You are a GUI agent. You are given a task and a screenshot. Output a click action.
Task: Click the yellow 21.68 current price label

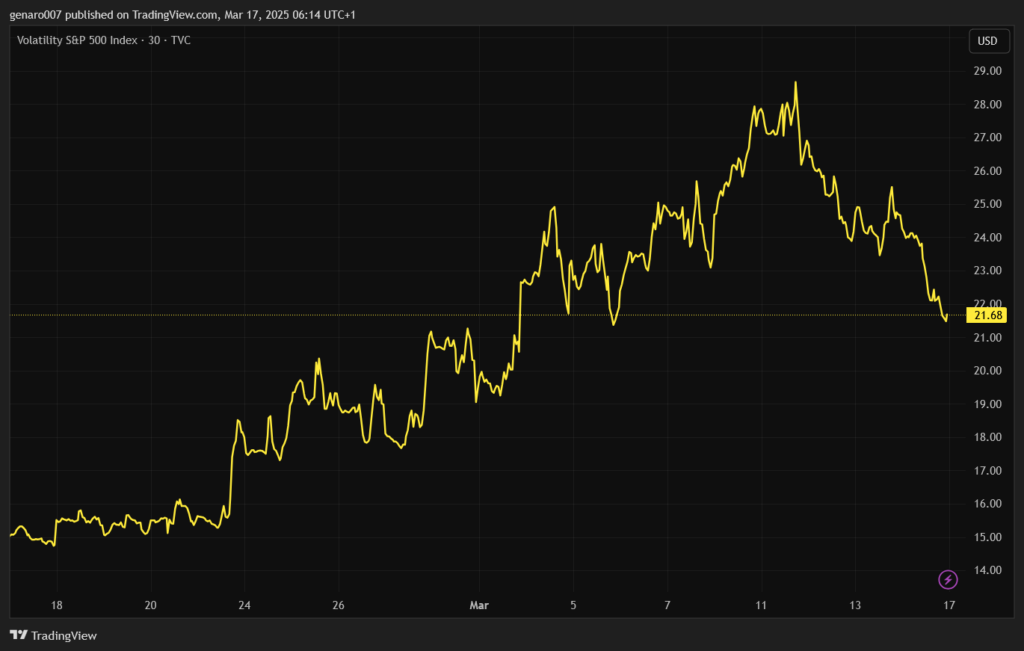tap(987, 315)
